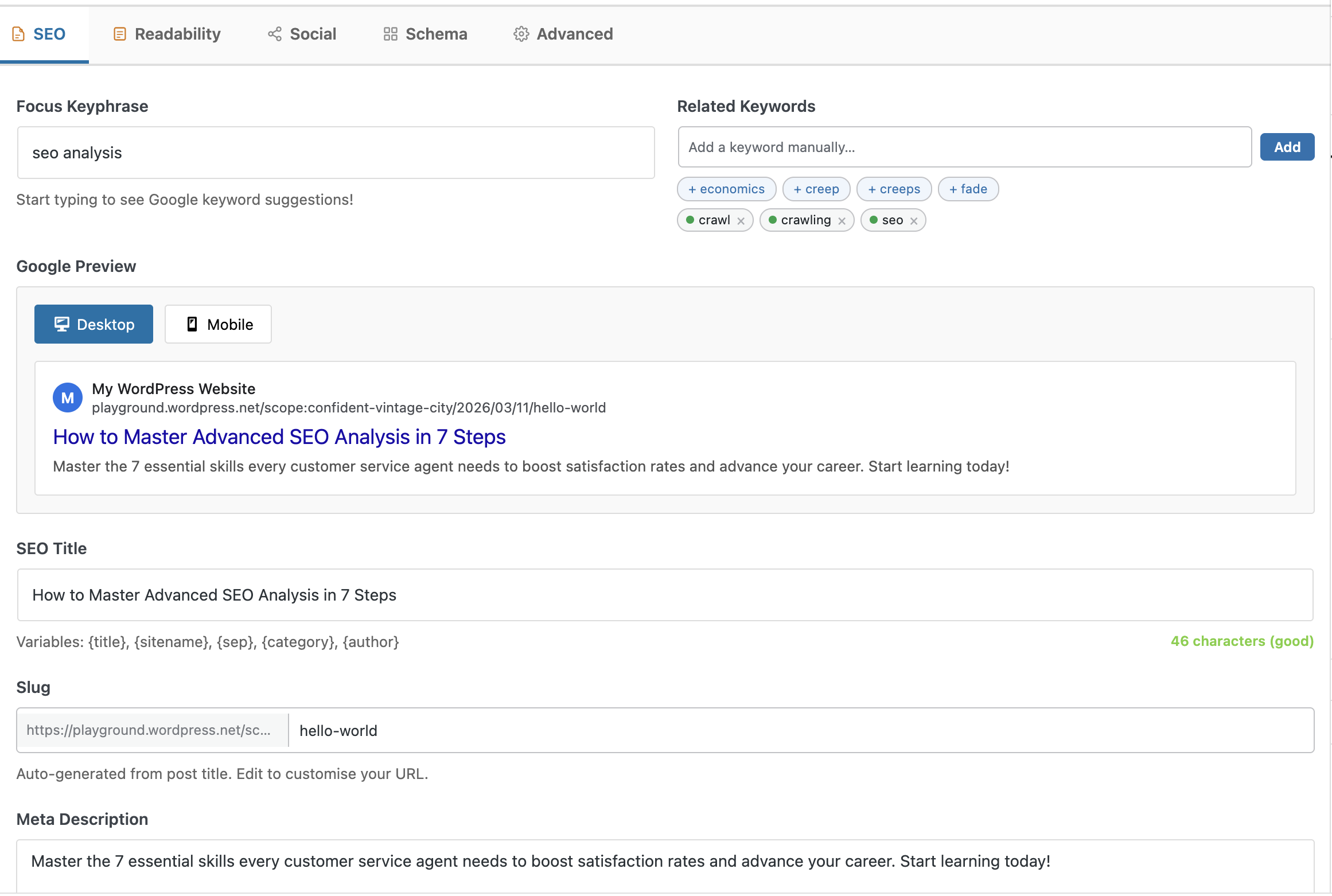The height and width of the screenshot is (896, 1332).
Task: Click the share icon on the Social tab
Action: (274, 34)
